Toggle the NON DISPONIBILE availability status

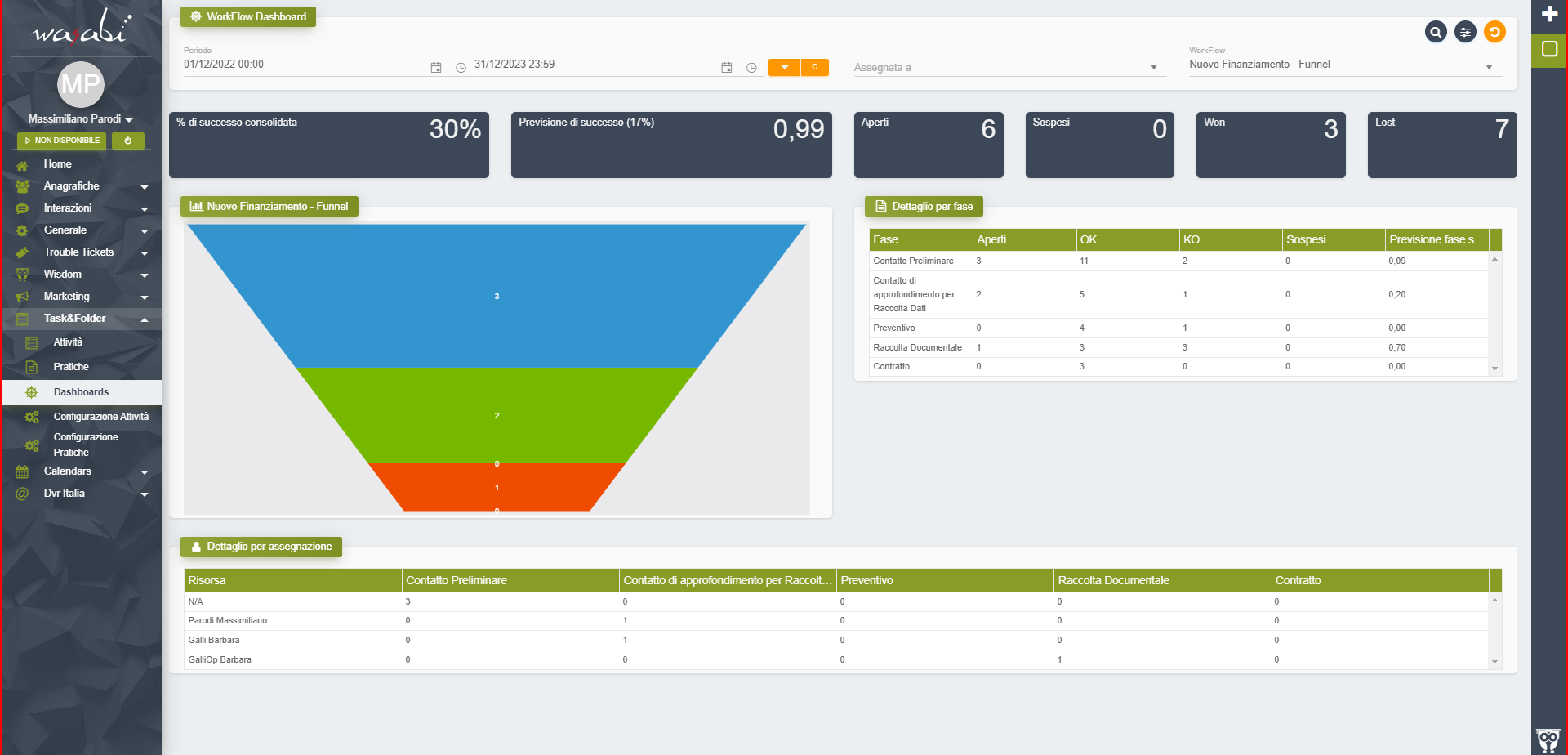(x=62, y=141)
